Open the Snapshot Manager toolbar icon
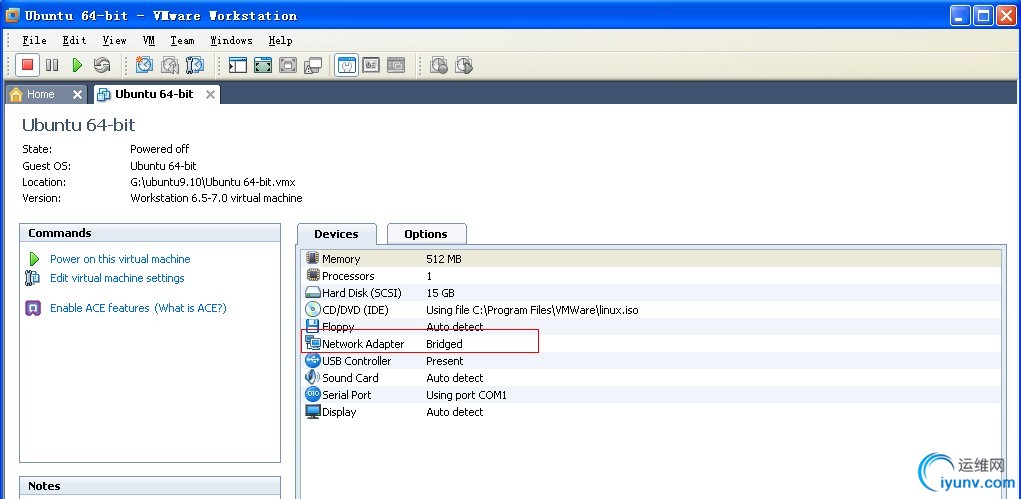Screen dimensions: 1021x499 (195, 65)
